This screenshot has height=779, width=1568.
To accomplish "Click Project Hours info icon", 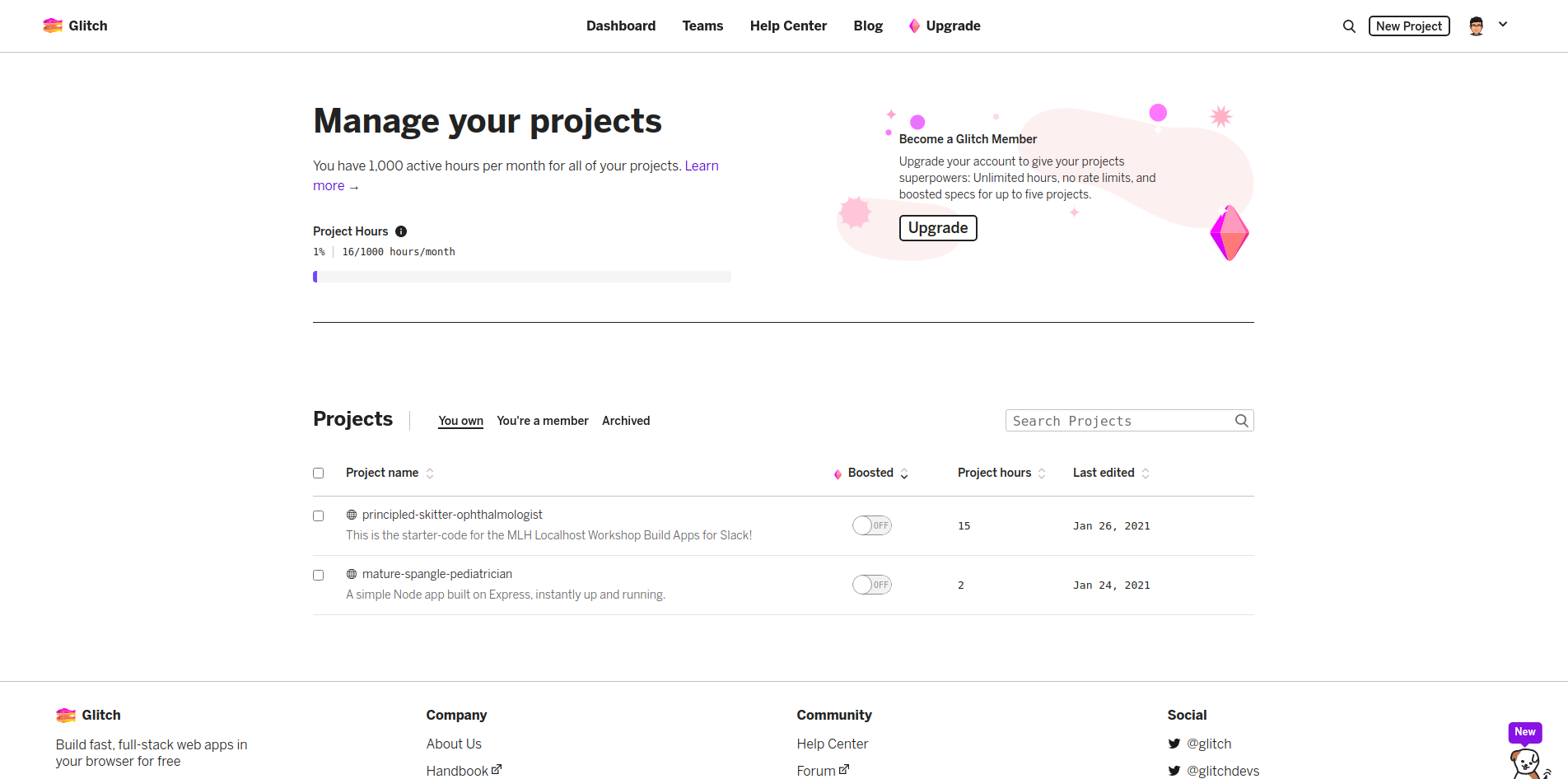I will point(401,231).
